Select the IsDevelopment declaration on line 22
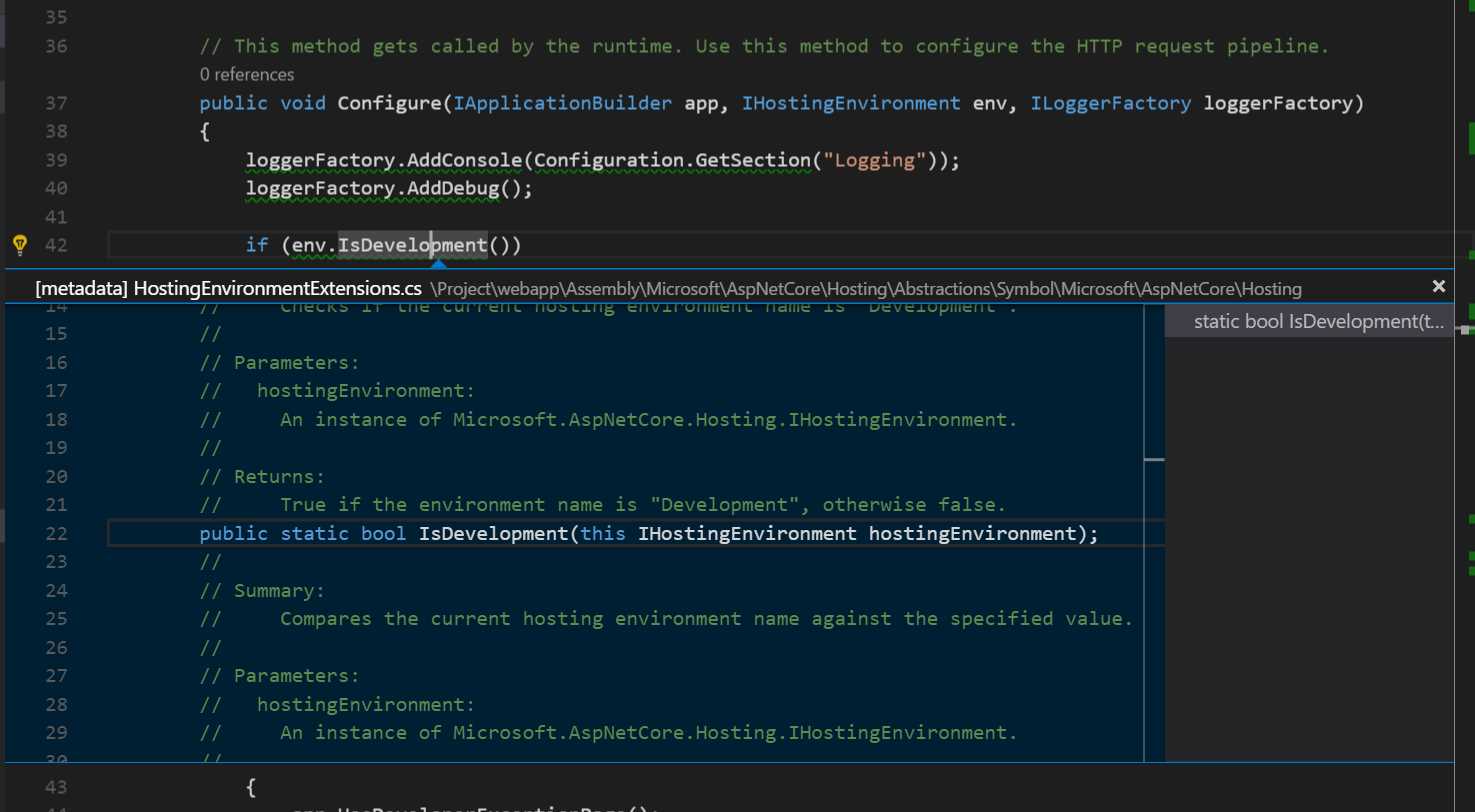 coord(493,533)
